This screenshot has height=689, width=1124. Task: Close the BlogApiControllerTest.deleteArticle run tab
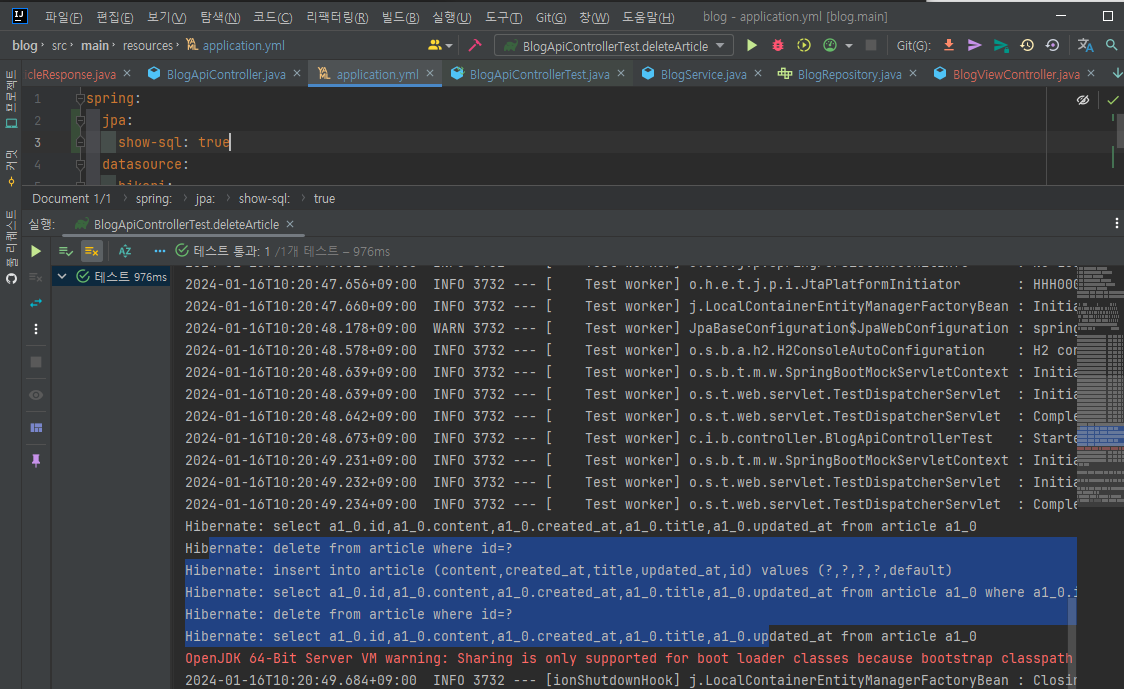coord(290,224)
